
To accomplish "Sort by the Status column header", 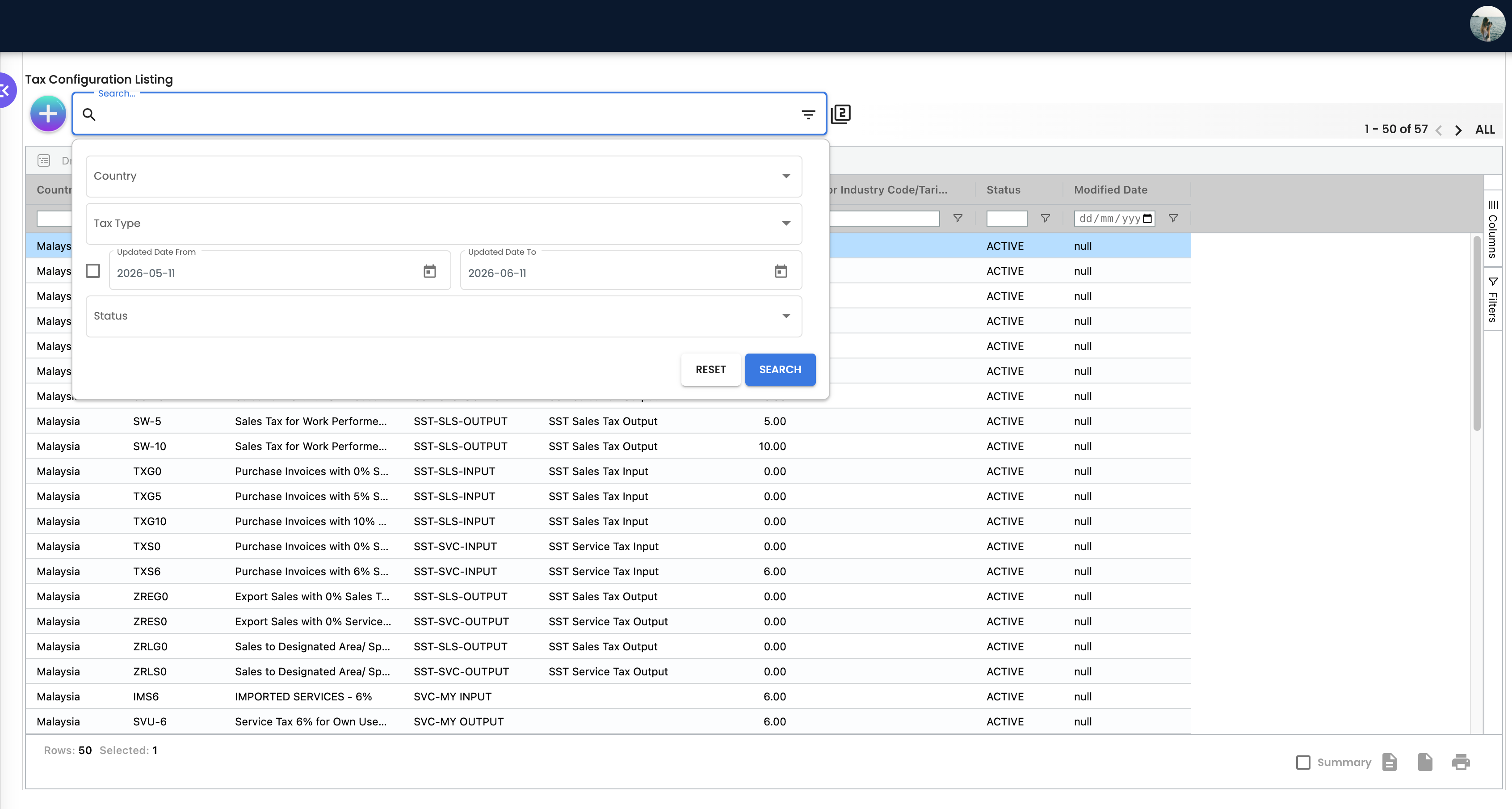I will [1003, 190].
